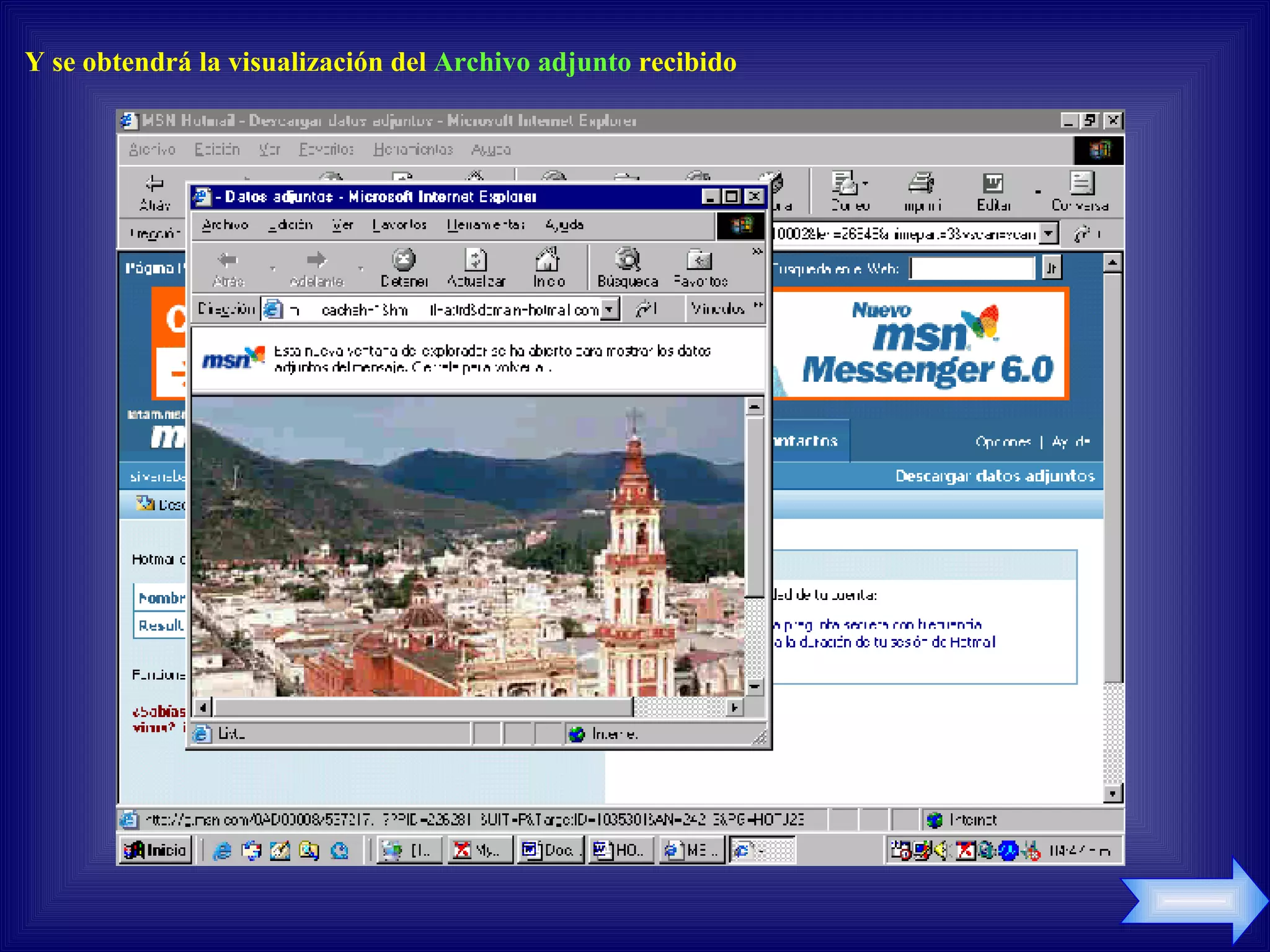The width and height of the screenshot is (1270, 952).
Task: Click the Opciones link in the Hotmail page
Action: [x=1003, y=441]
